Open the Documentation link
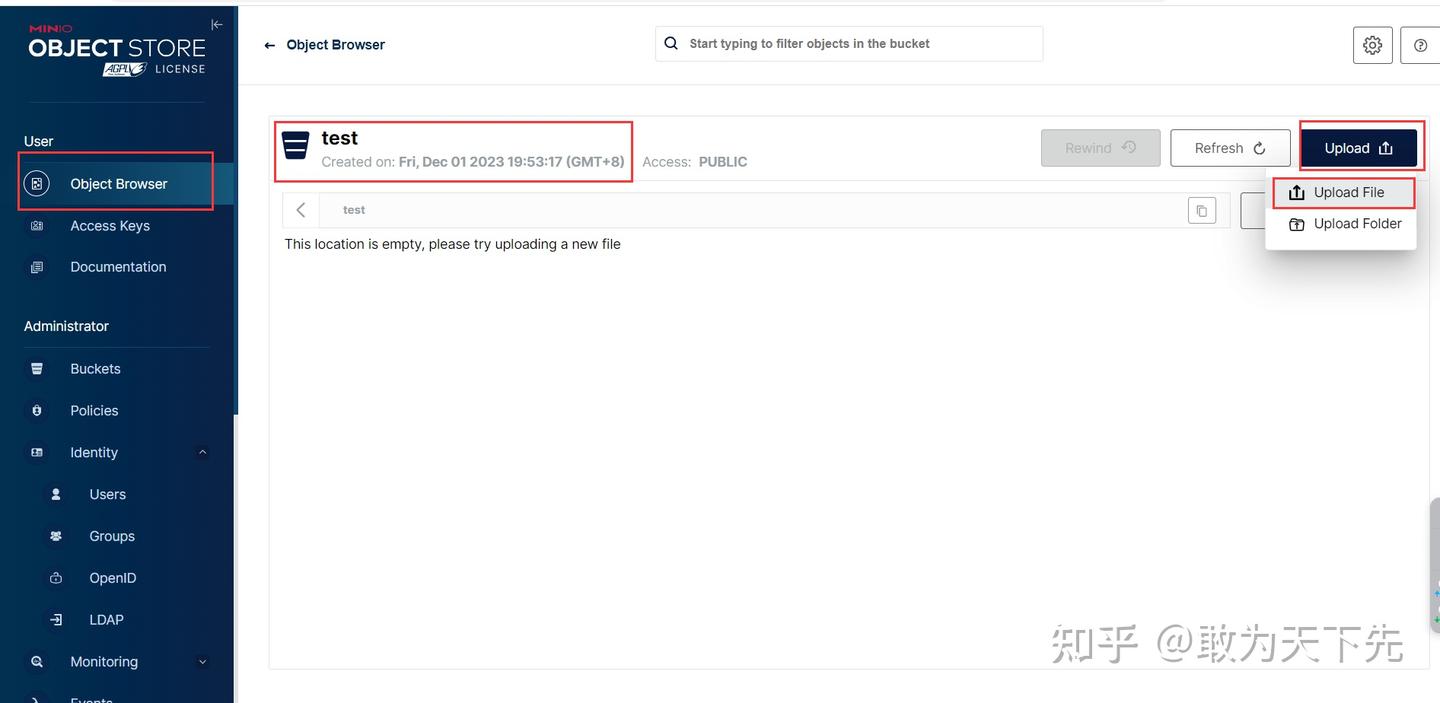 (x=117, y=267)
